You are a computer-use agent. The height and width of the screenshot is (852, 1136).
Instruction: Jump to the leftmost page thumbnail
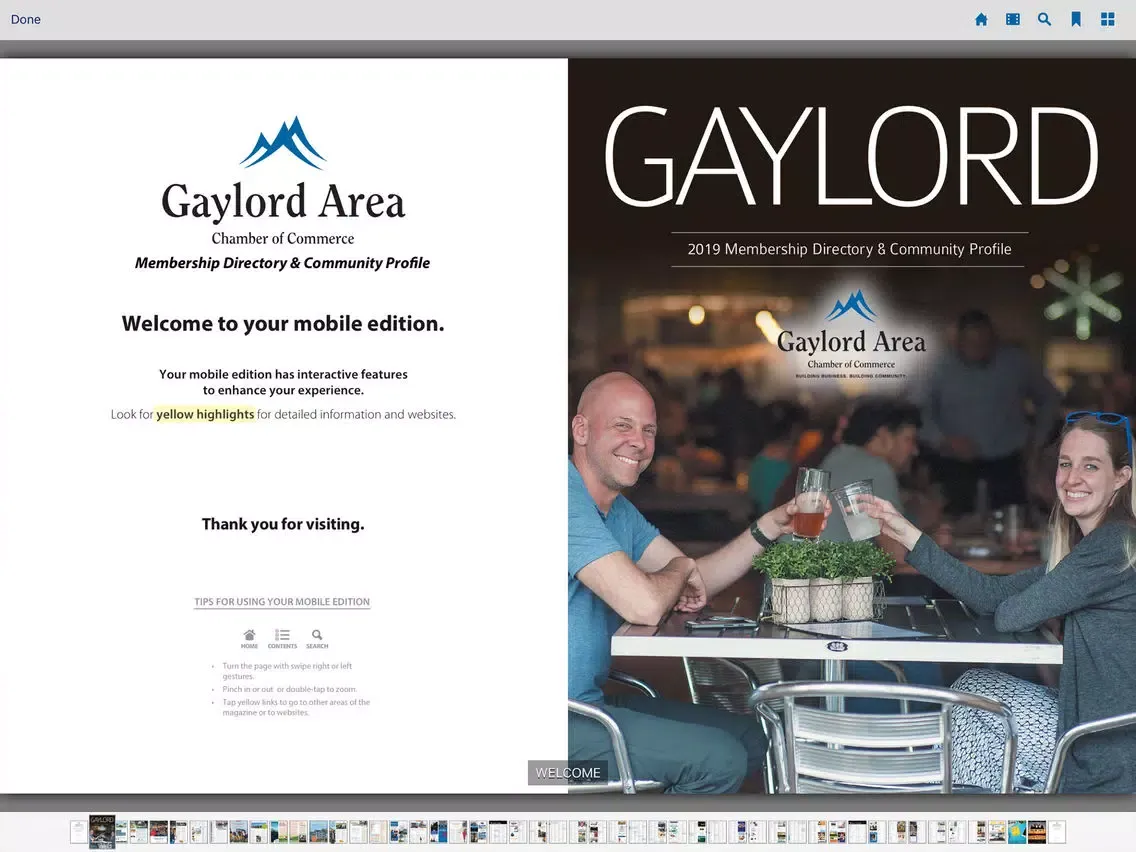79,832
